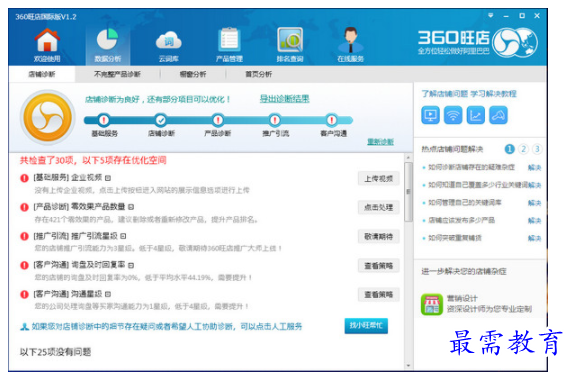Collapse the 企业视频 item details
Screen dimensions: 571x374
click(x=108, y=178)
